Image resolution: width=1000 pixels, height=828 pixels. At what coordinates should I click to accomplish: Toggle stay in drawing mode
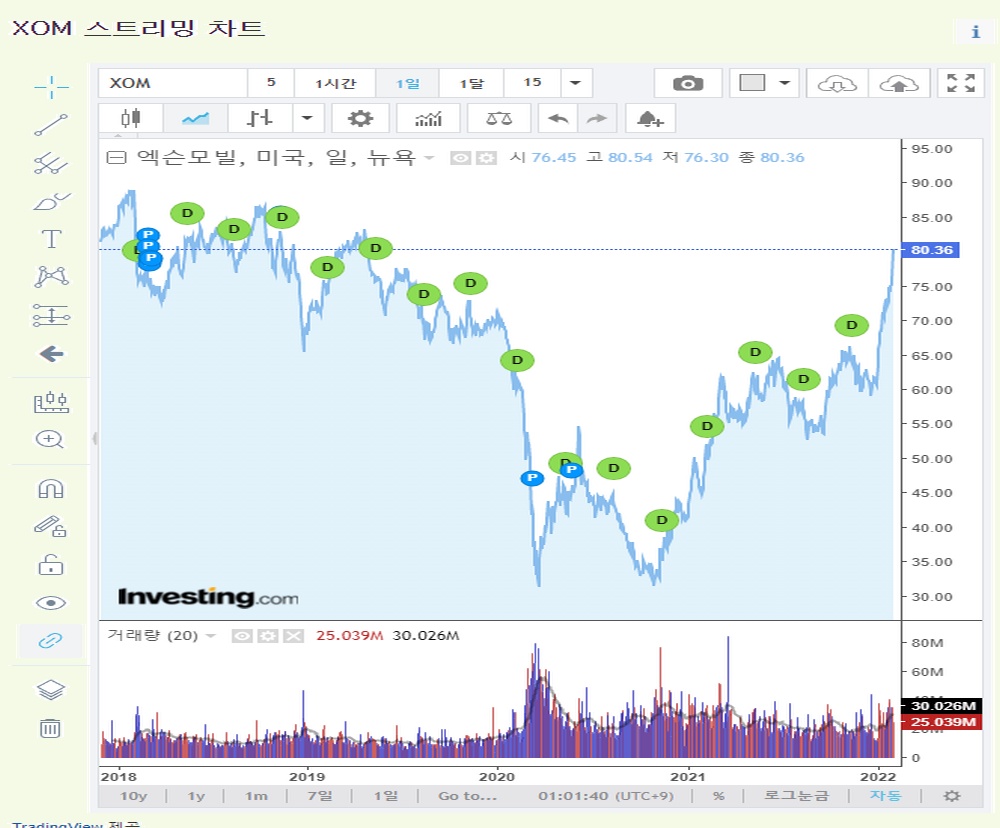point(50,526)
